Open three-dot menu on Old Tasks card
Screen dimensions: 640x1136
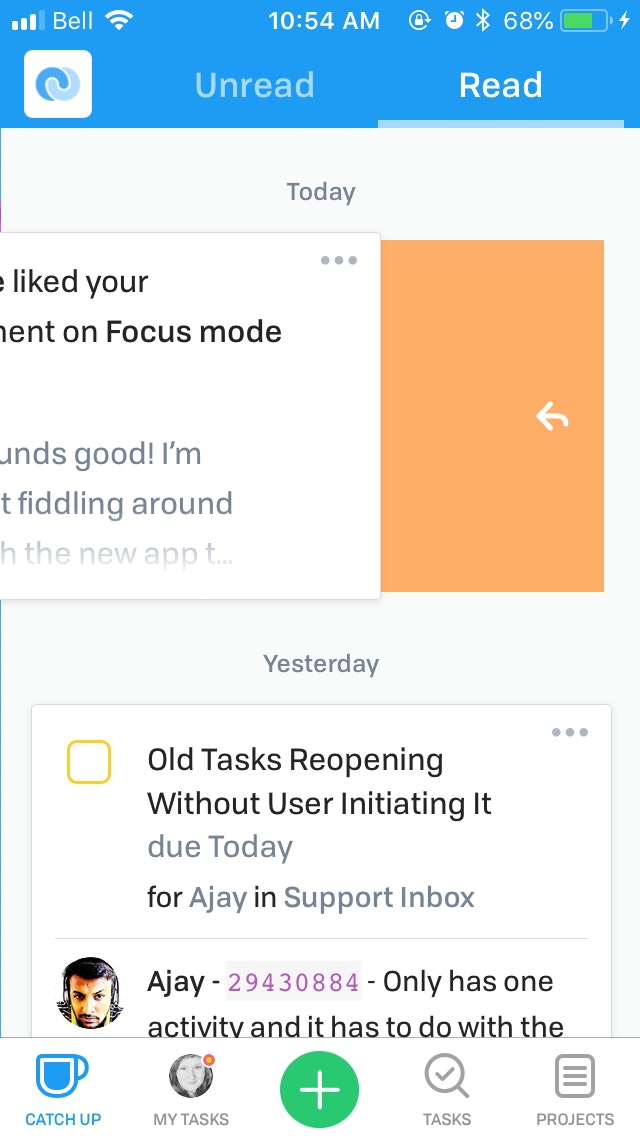(570, 732)
